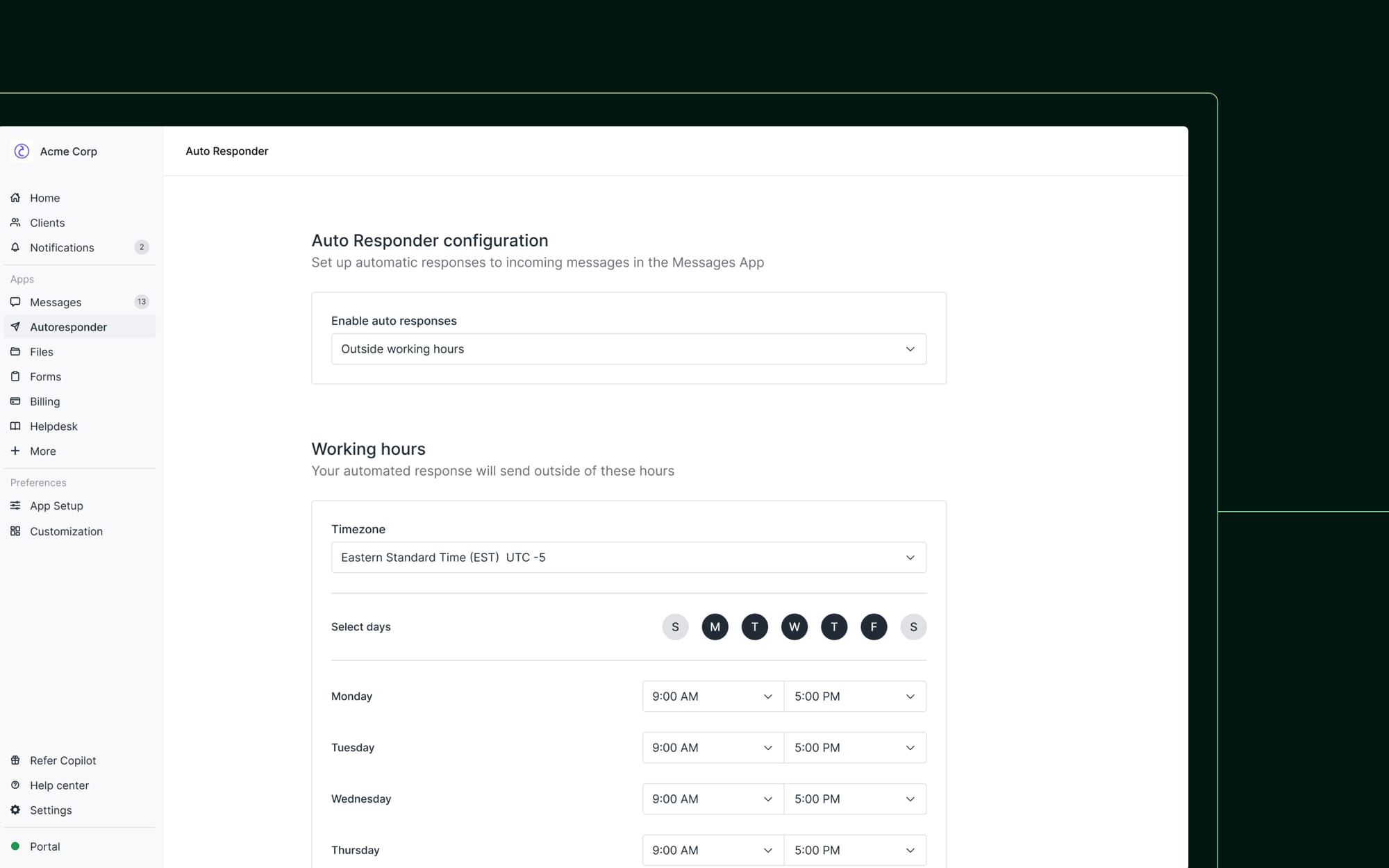
Task: Click the Acme Corp logo icon
Action: (x=22, y=151)
